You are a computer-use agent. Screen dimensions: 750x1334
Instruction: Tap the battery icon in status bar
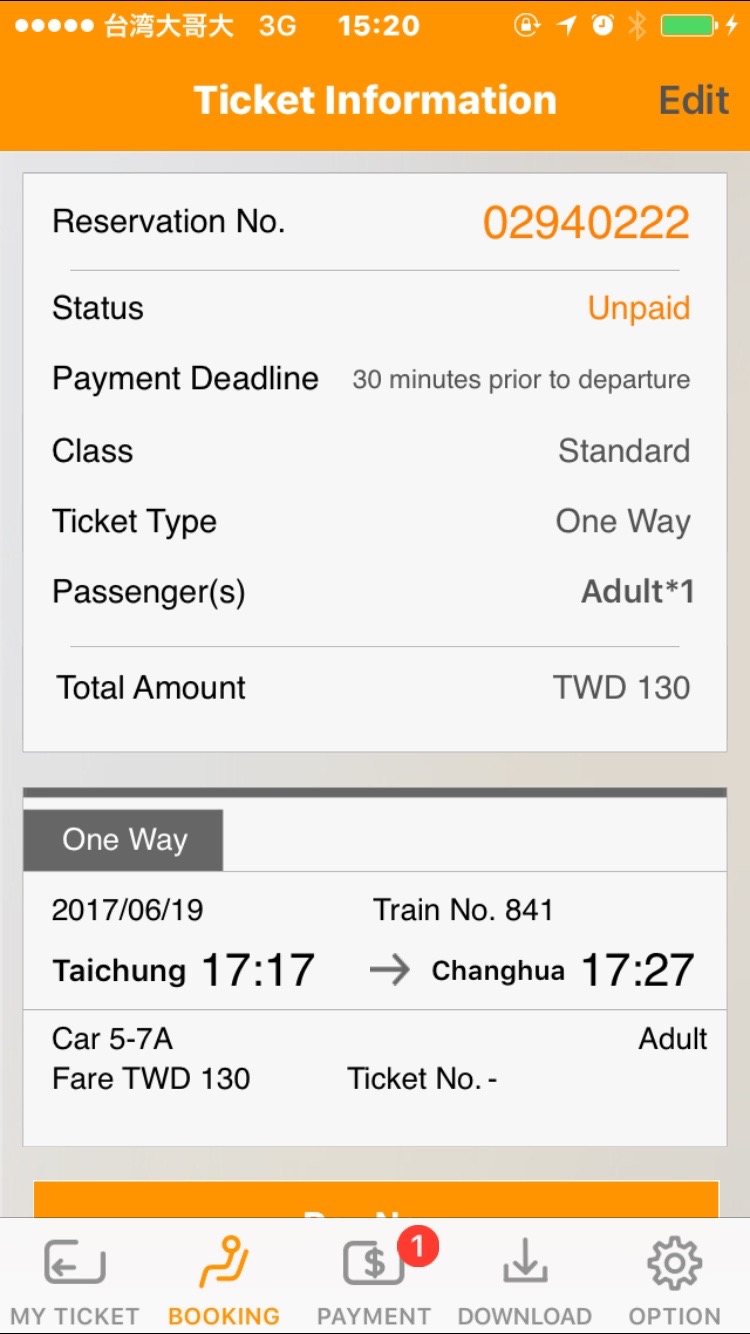pos(689,26)
